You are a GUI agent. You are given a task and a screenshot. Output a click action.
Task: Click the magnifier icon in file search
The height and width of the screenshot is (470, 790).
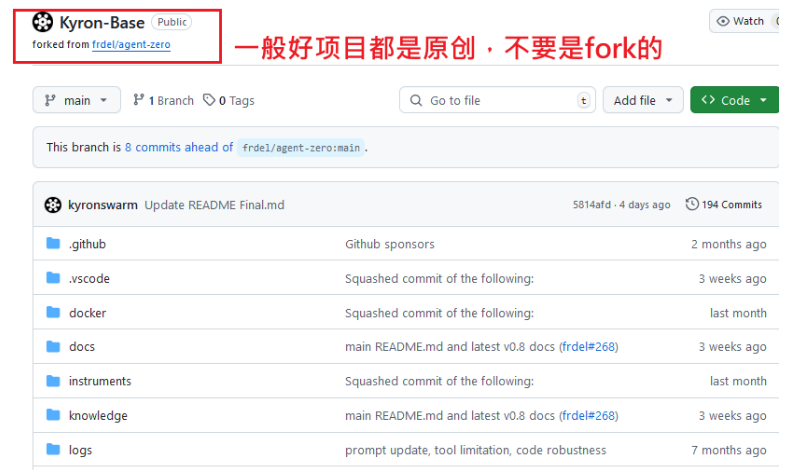(x=416, y=100)
